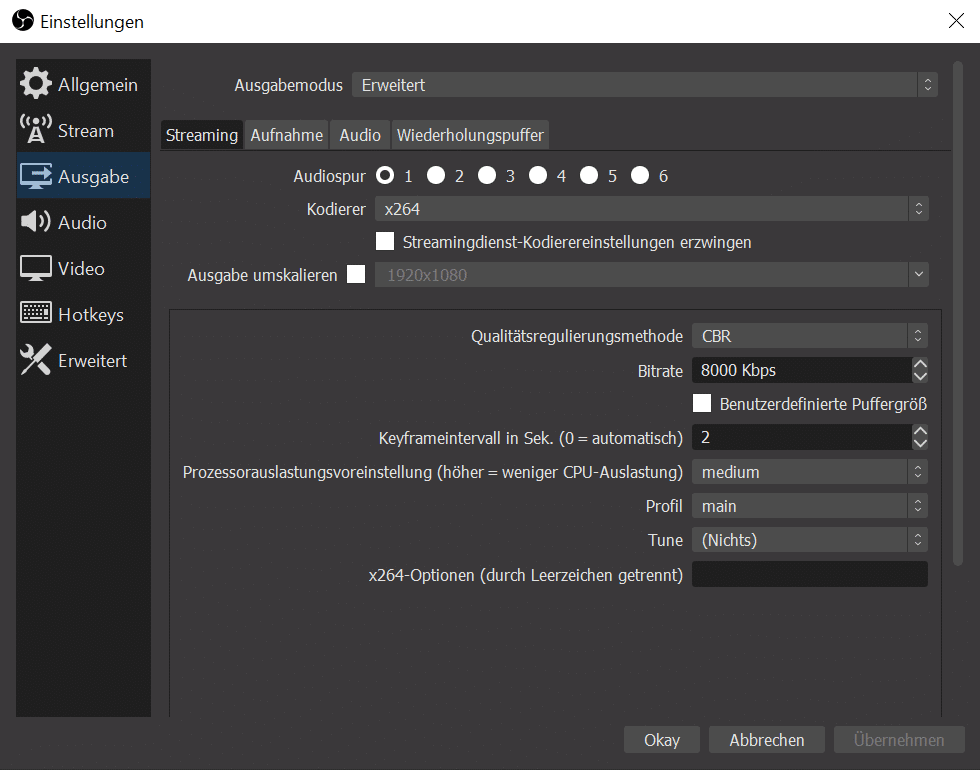Expand the Kodierer x264 dropdown
980x770 pixels.
click(x=651, y=209)
